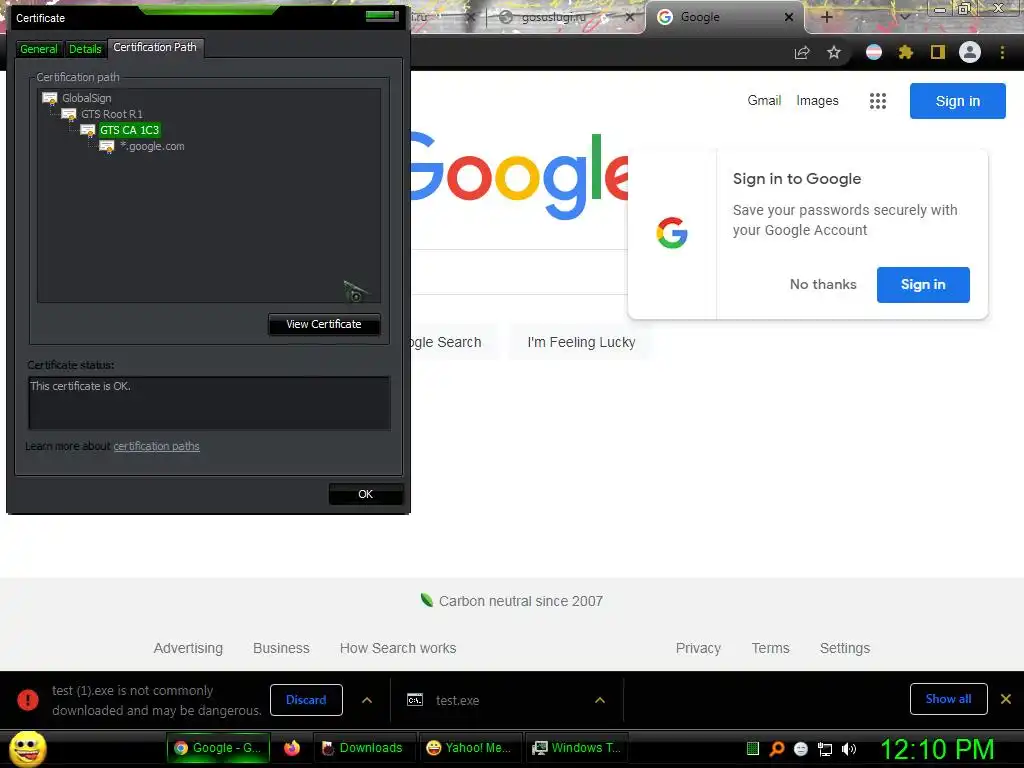
Task: Switch to the Google browser tab
Action: 718,17
